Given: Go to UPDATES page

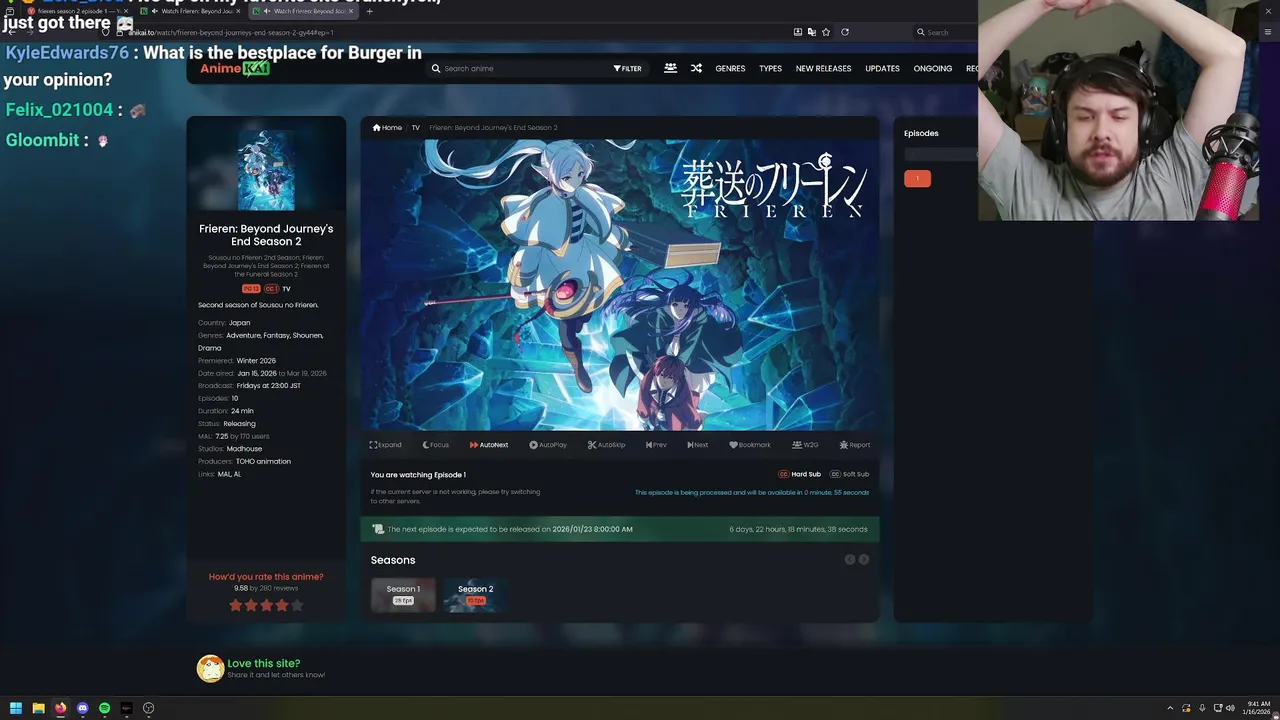Looking at the screenshot, I should [x=882, y=68].
